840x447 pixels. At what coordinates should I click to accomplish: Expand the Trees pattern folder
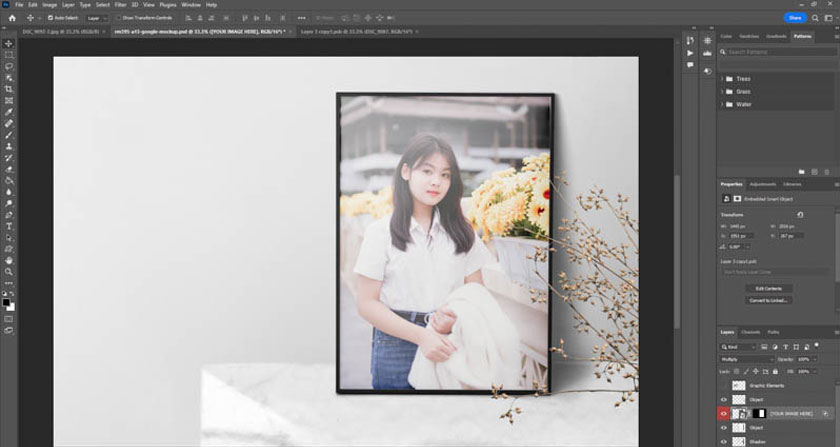[723, 79]
